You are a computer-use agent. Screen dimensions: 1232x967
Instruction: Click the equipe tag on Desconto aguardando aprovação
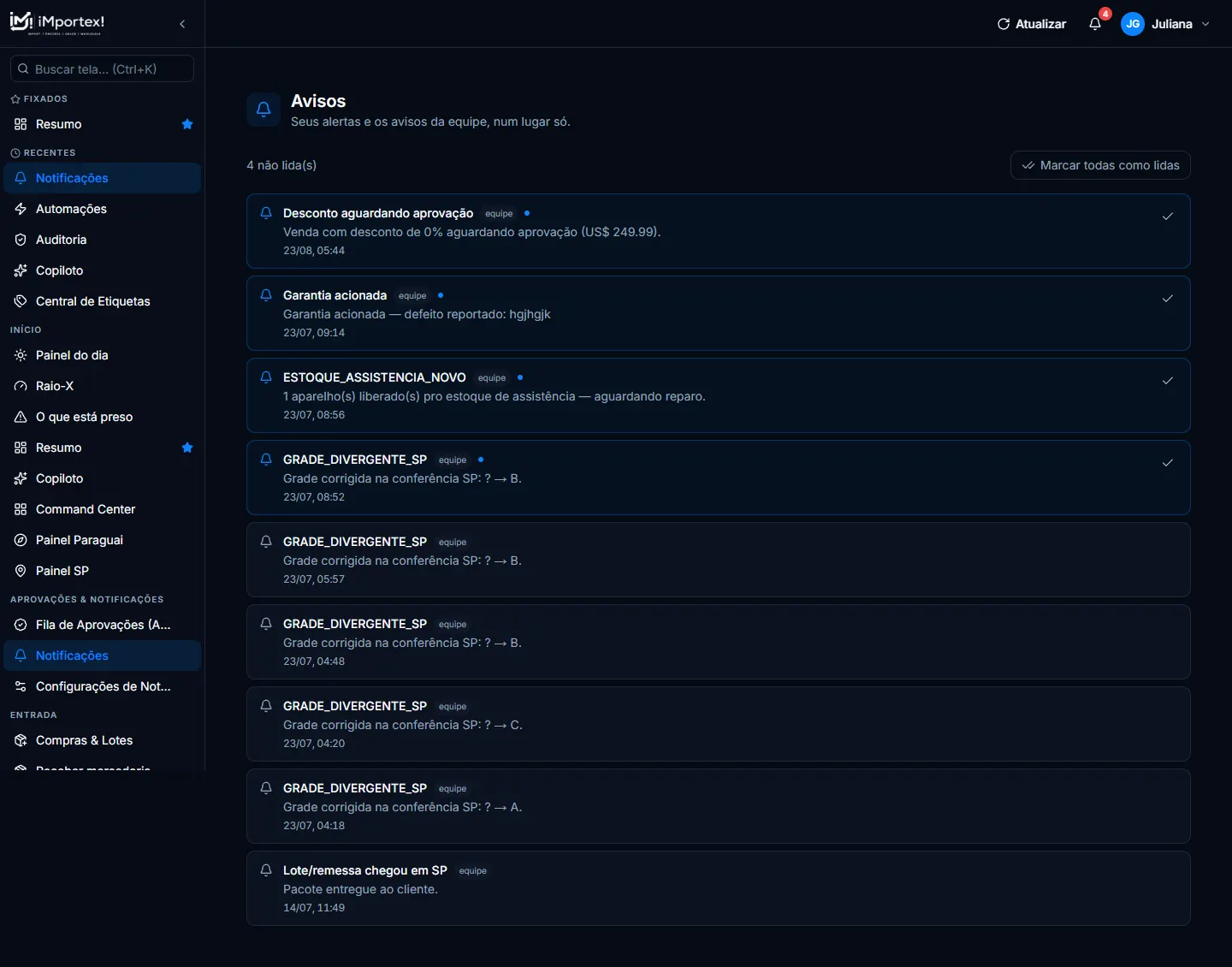click(499, 213)
